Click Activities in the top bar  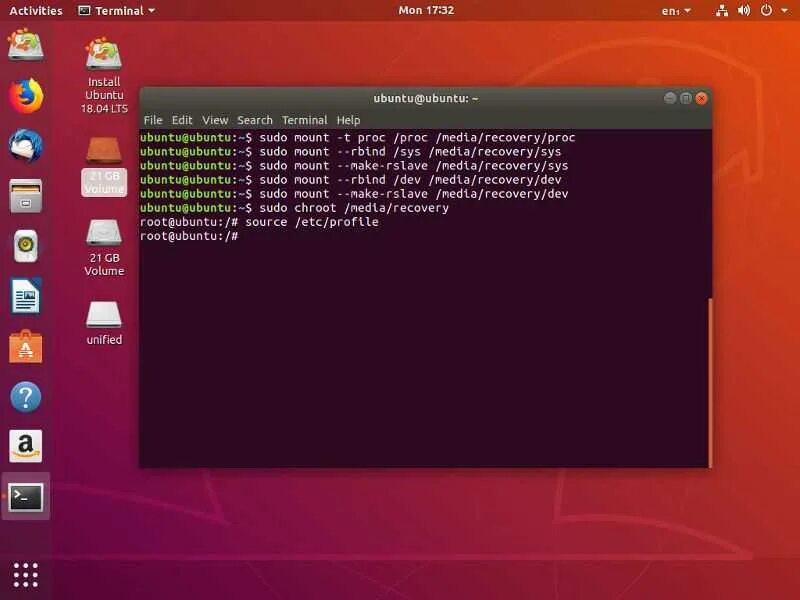36,11
